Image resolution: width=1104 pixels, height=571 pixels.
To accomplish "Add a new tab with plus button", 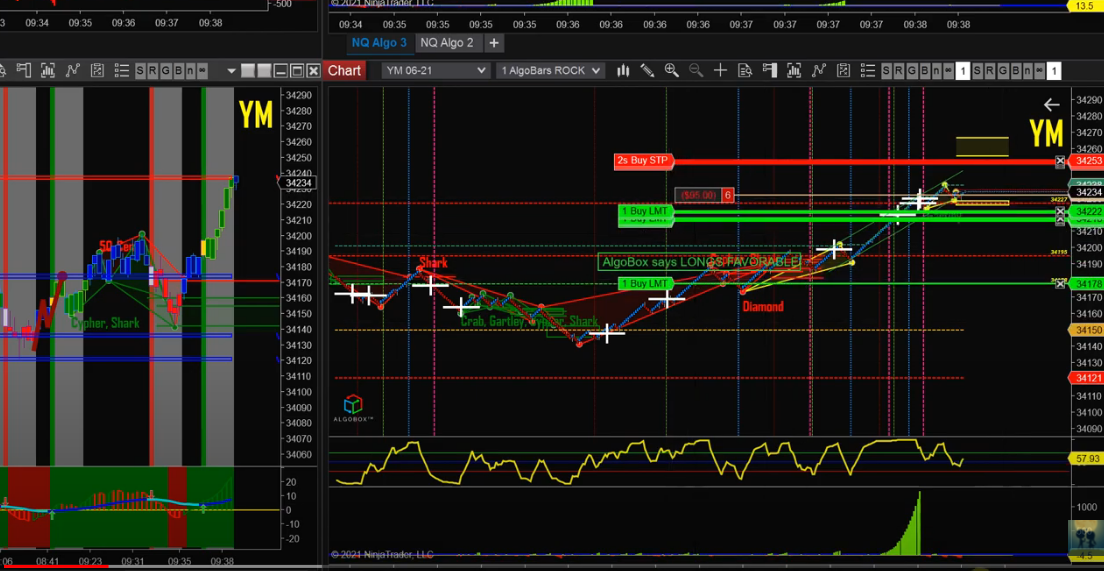I will (x=494, y=43).
